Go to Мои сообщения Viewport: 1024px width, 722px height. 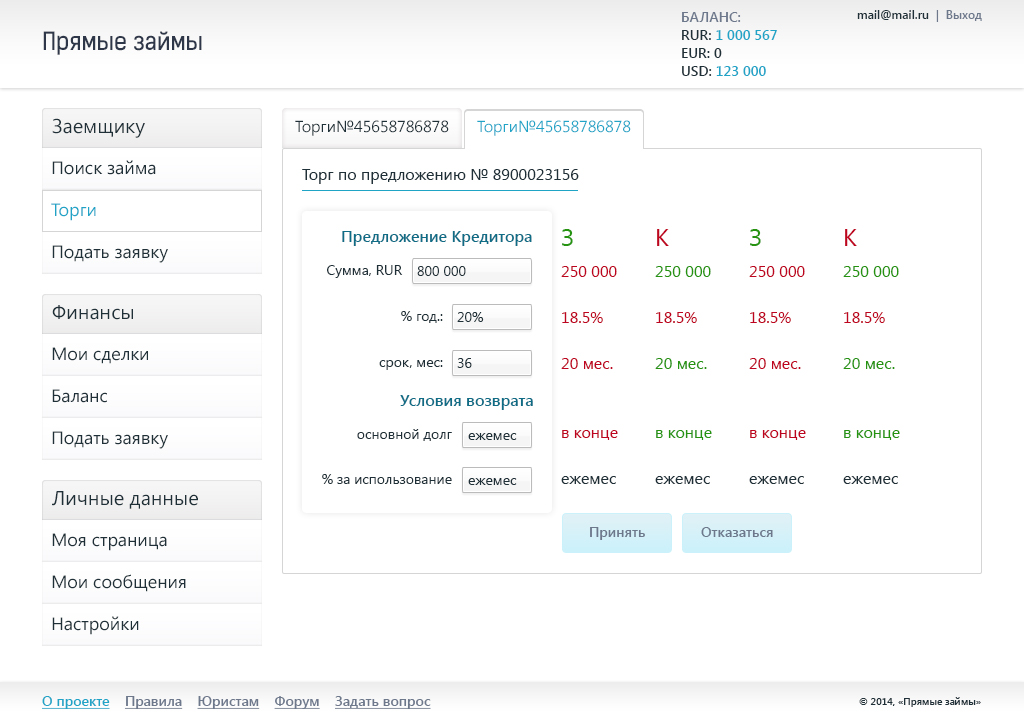point(152,582)
